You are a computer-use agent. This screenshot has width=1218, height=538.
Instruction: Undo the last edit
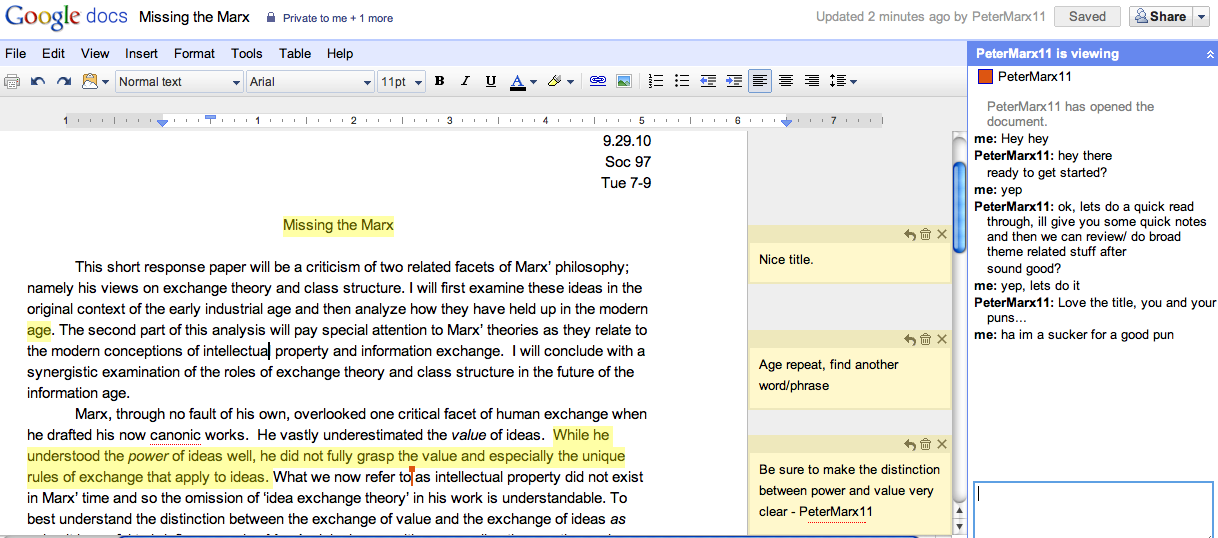tap(38, 82)
